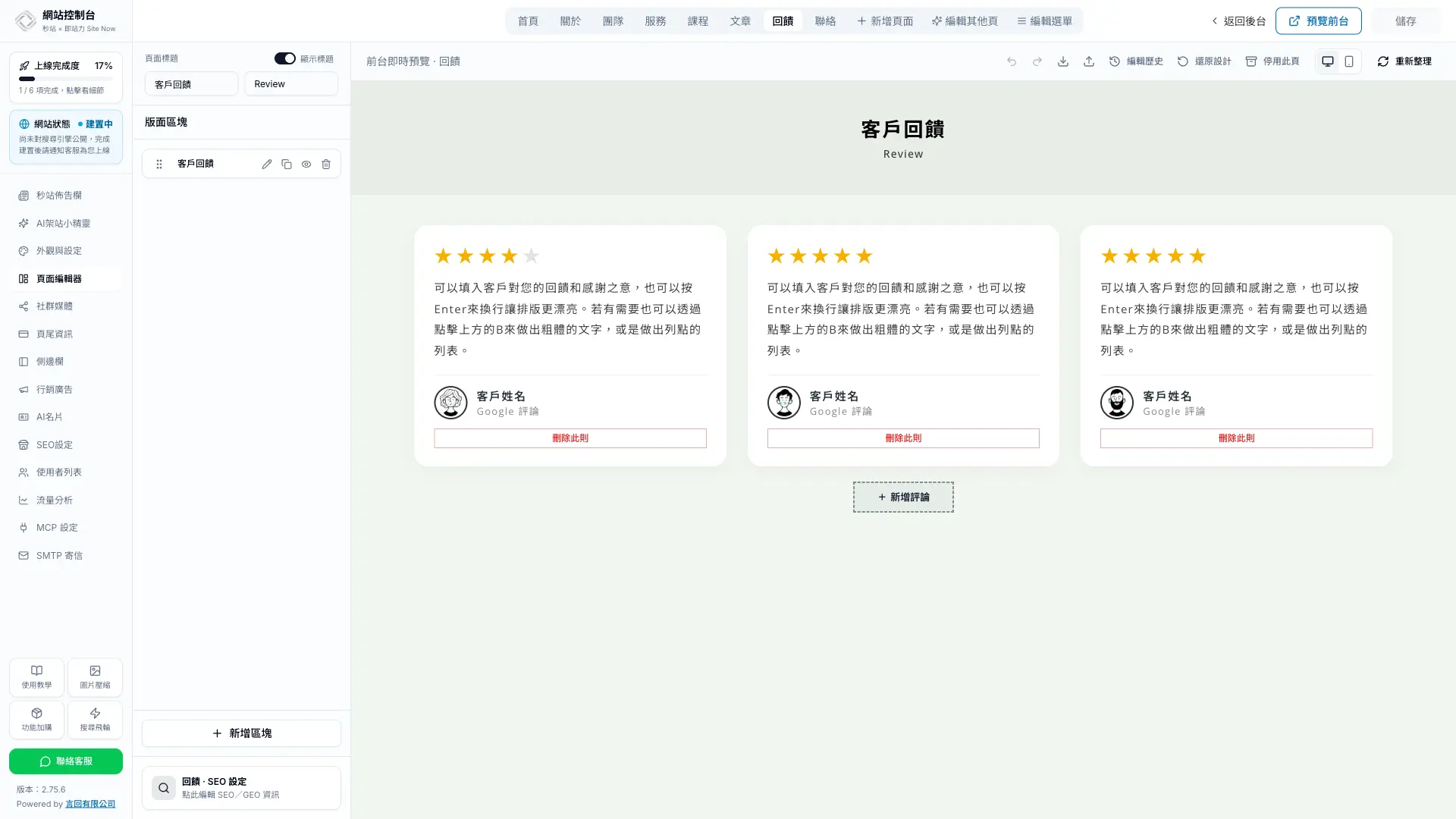Click the Review subtitle input field
The width and height of the screenshot is (1456, 819).
[291, 84]
